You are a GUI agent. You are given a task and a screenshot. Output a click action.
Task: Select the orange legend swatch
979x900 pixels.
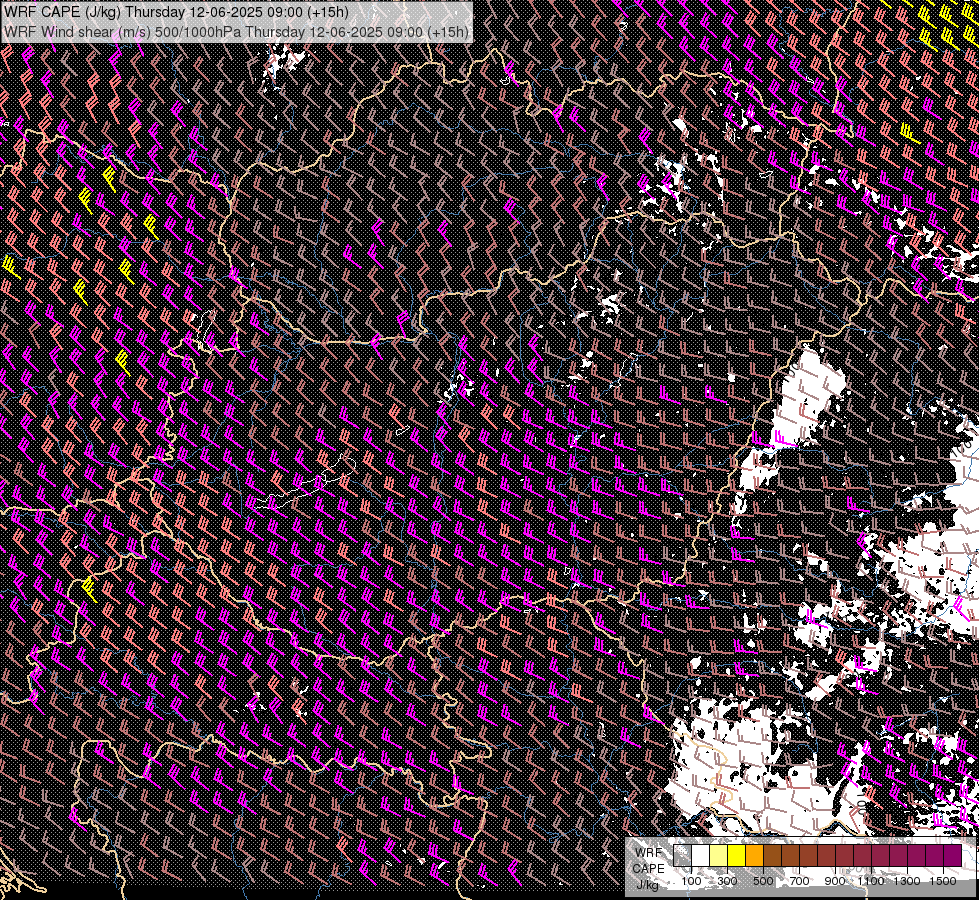pyautogui.click(x=754, y=855)
